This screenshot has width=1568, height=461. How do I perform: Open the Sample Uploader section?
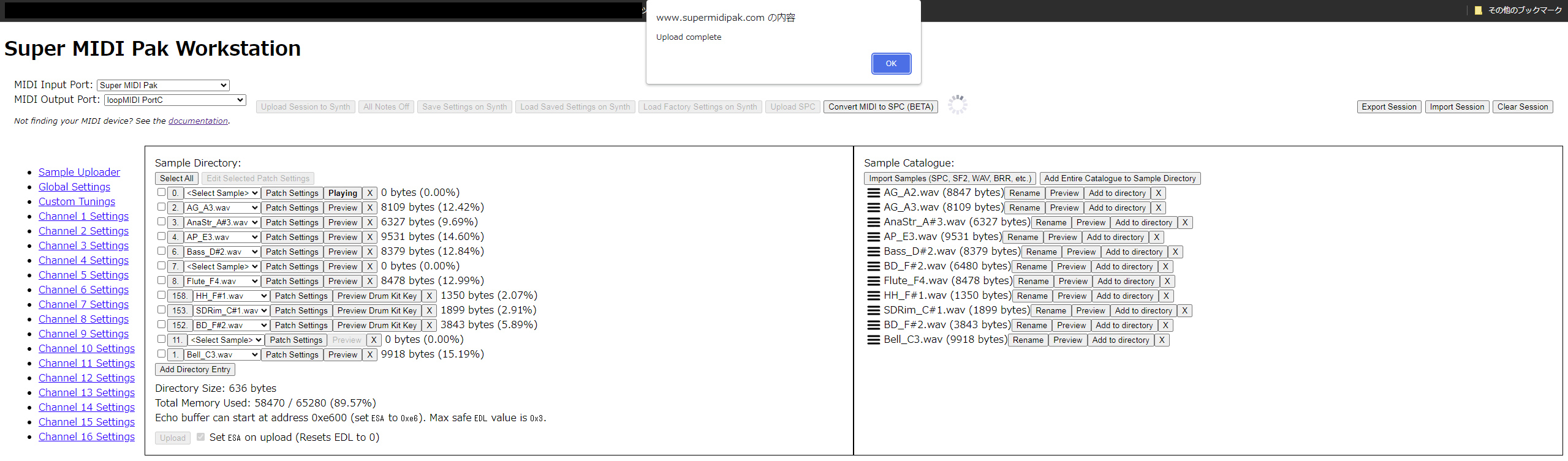coord(79,172)
